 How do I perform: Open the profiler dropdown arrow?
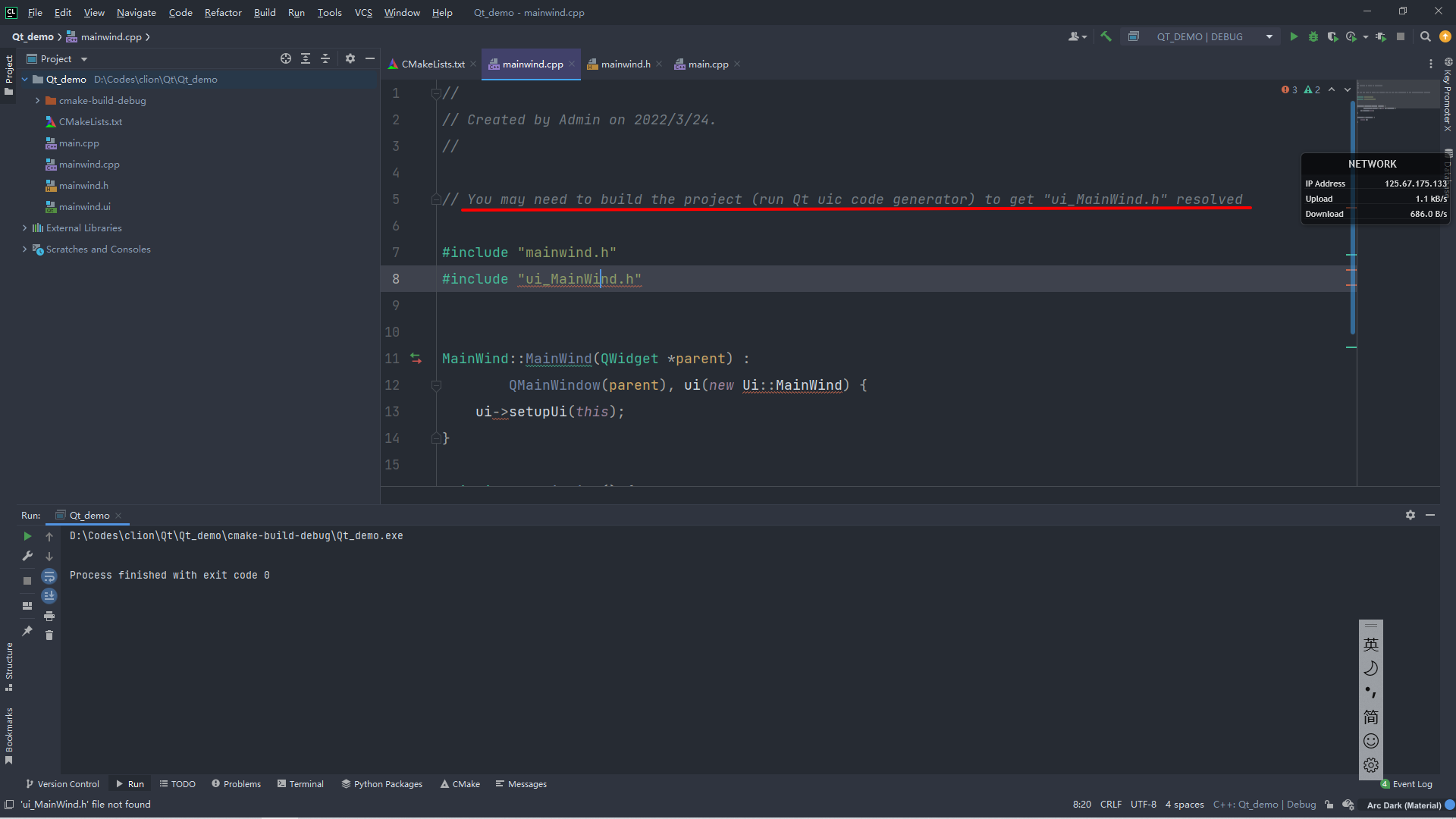click(x=1366, y=36)
